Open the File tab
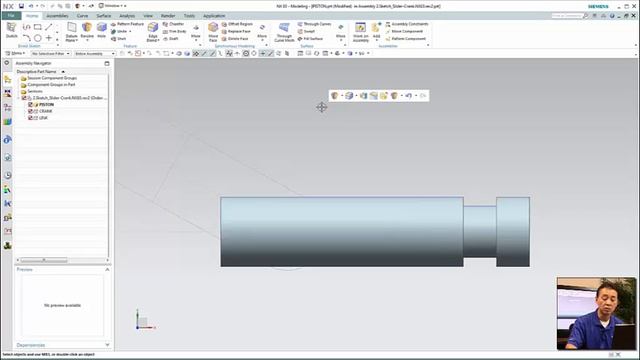 click(11, 16)
